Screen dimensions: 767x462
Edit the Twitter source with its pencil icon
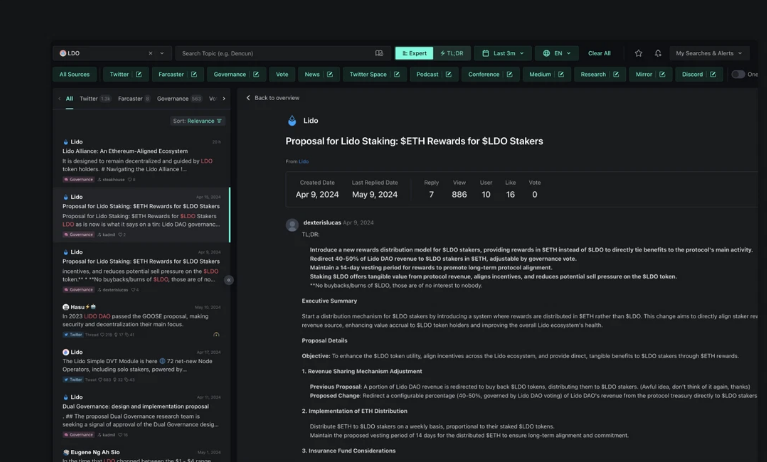point(139,74)
